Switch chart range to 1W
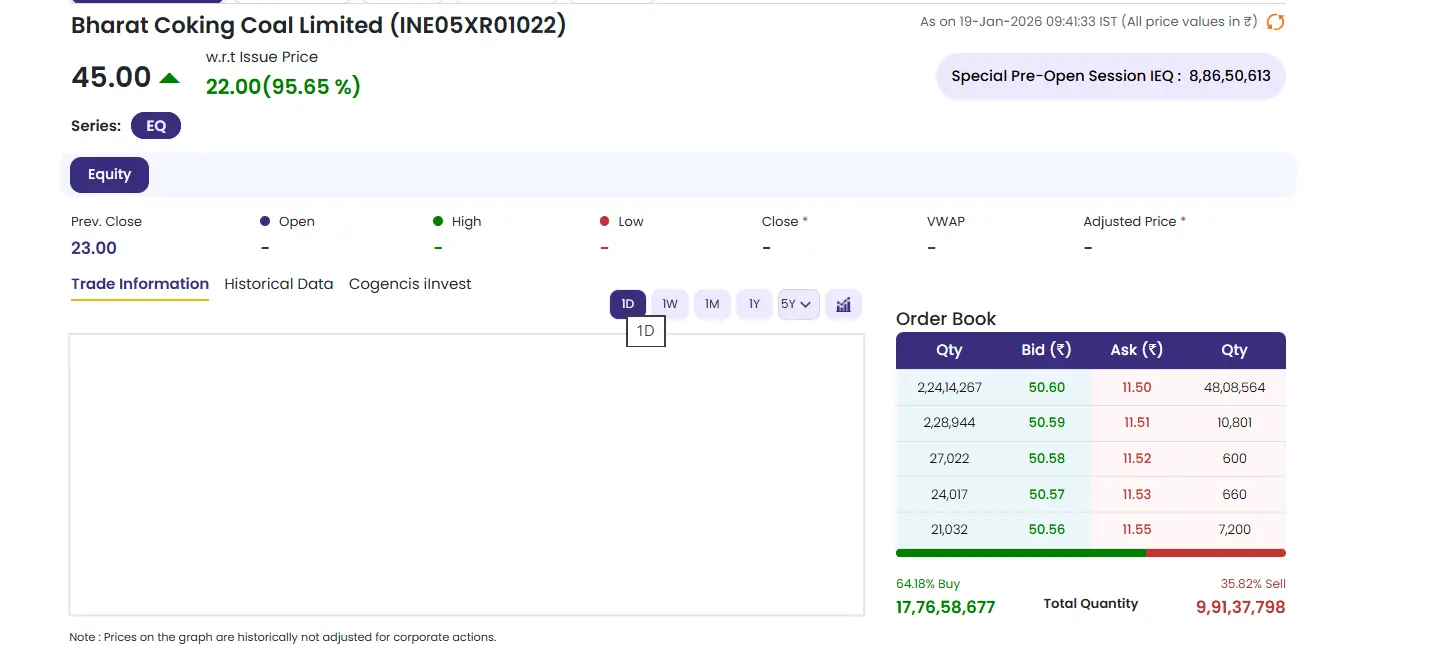 pyautogui.click(x=670, y=304)
